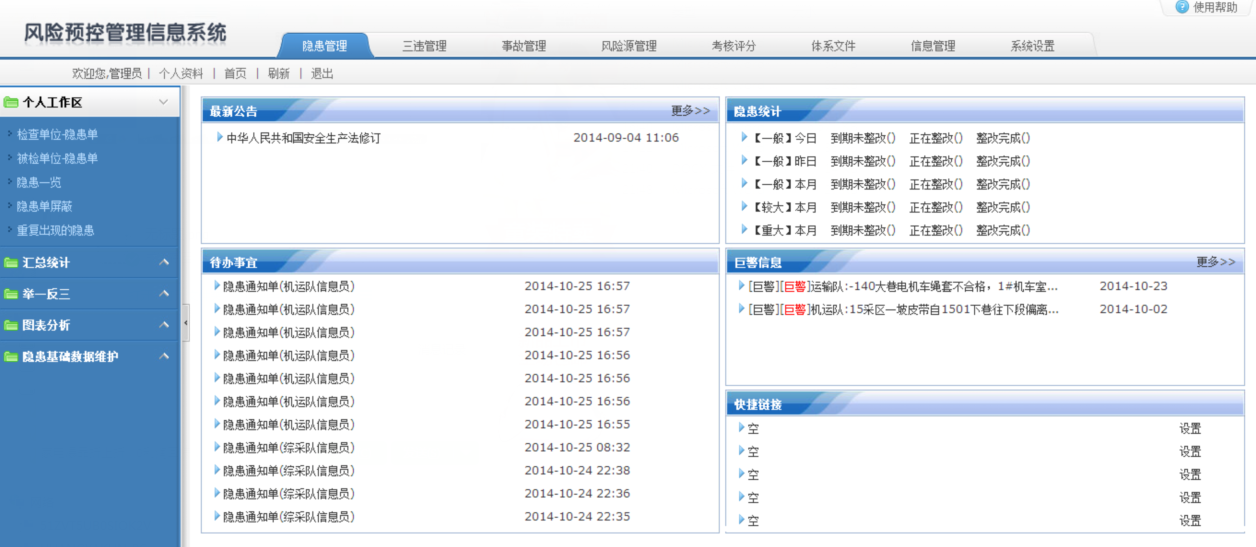Click 正在整改() in 【重大】本月 row
Viewport: 1256px width, 547px height.
(936, 230)
